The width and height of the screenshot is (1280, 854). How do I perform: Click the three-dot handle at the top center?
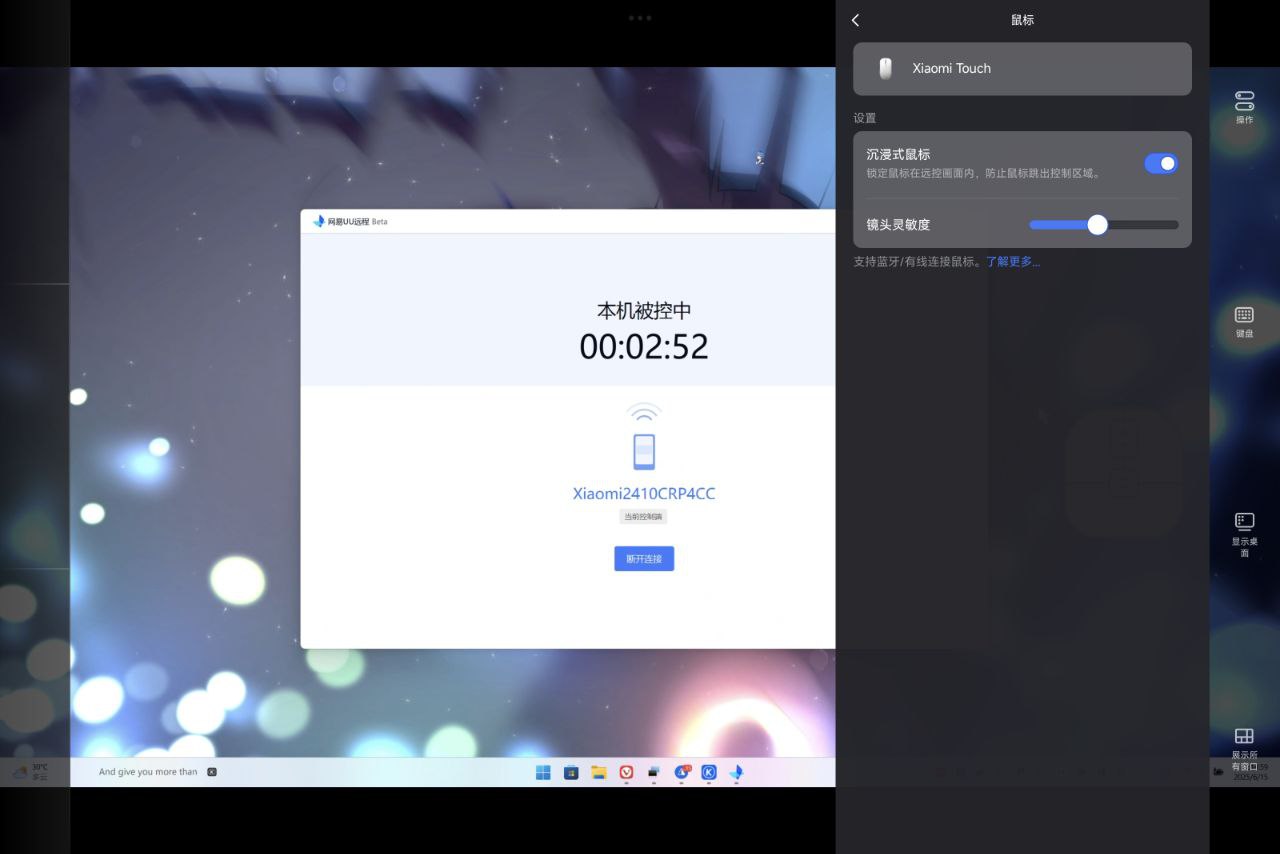pos(640,18)
